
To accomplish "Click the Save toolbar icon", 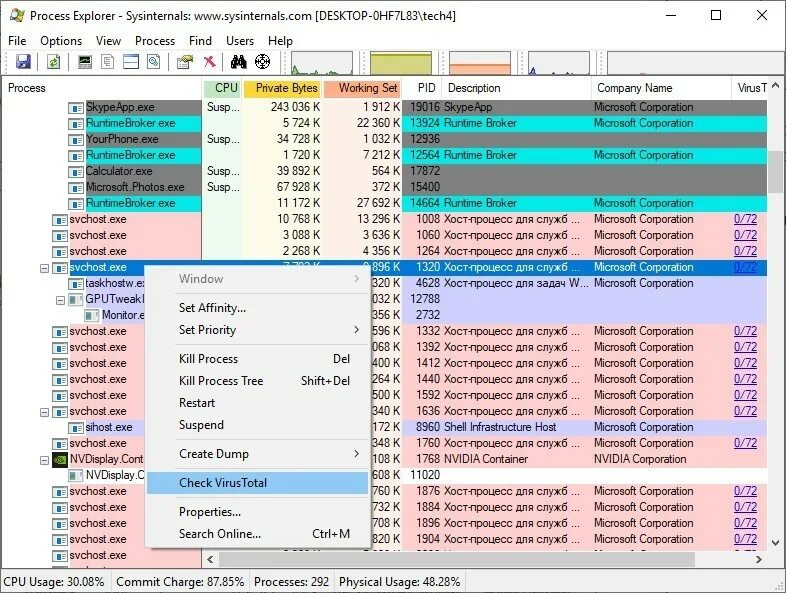I will tap(23, 62).
